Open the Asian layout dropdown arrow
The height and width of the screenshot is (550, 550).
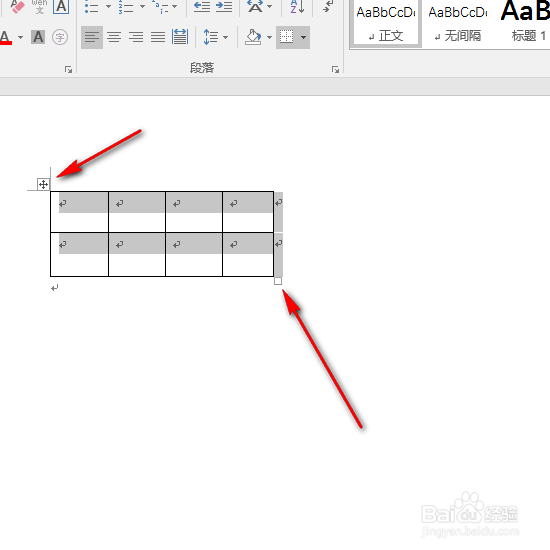(x=269, y=6)
